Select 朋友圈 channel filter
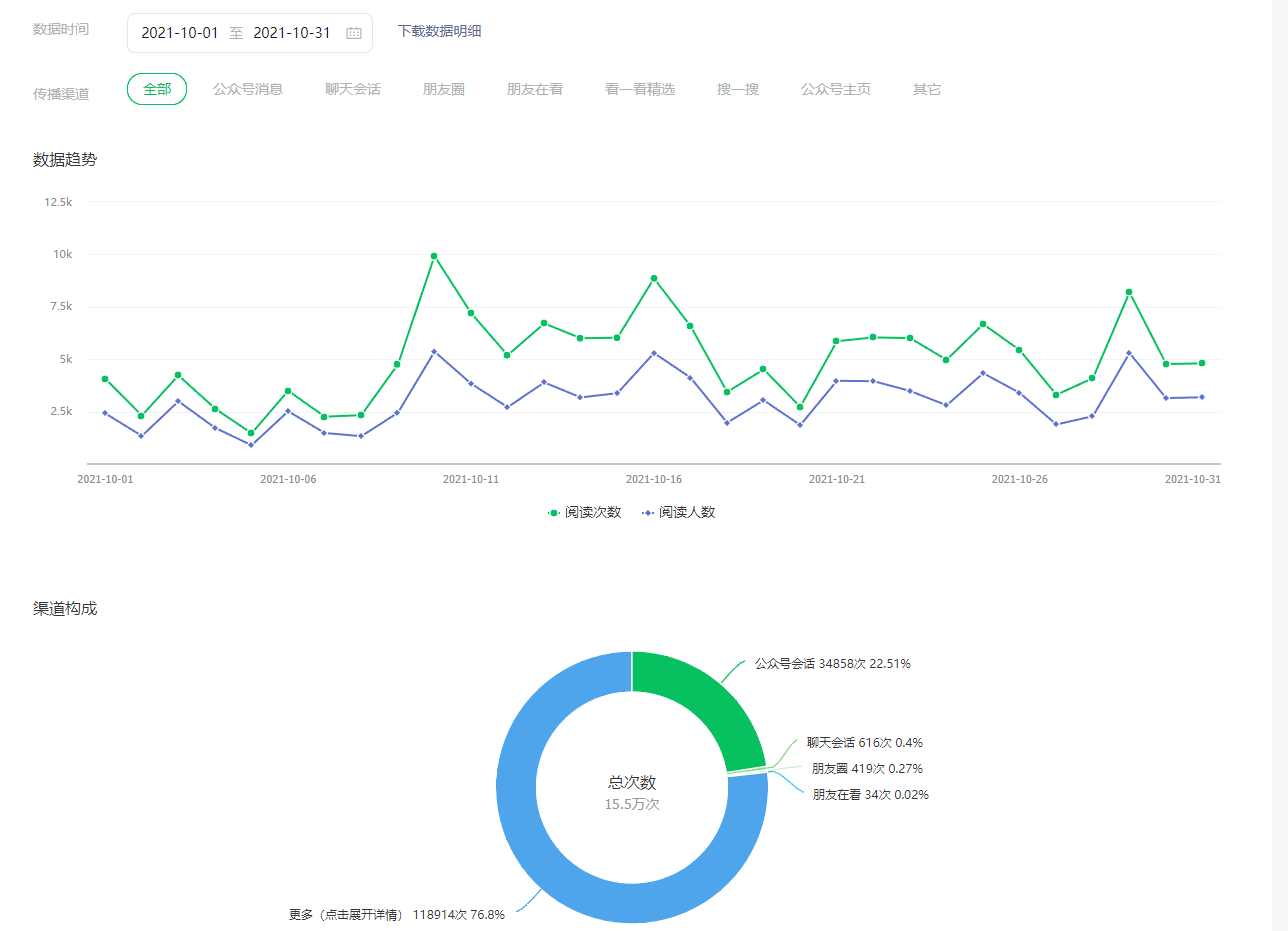1288x931 pixels. [x=444, y=89]
